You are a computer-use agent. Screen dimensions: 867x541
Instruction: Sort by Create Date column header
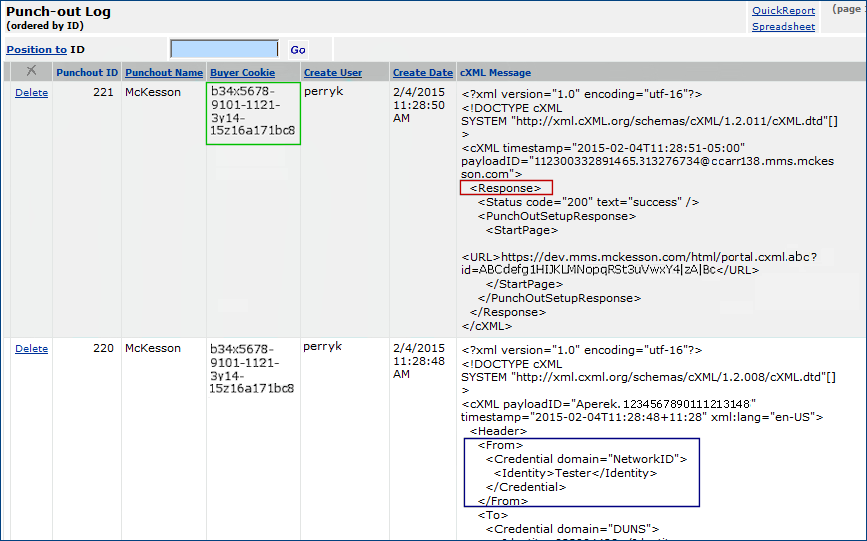click(x=422, y=72)
